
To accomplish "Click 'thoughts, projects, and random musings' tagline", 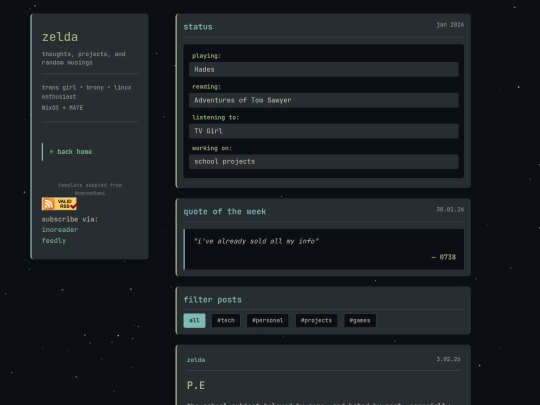I will 84,59.
